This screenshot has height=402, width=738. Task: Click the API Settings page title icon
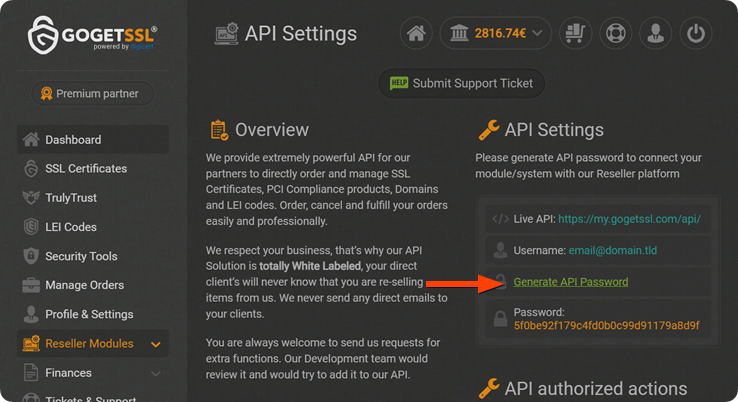tap(226, 34)
